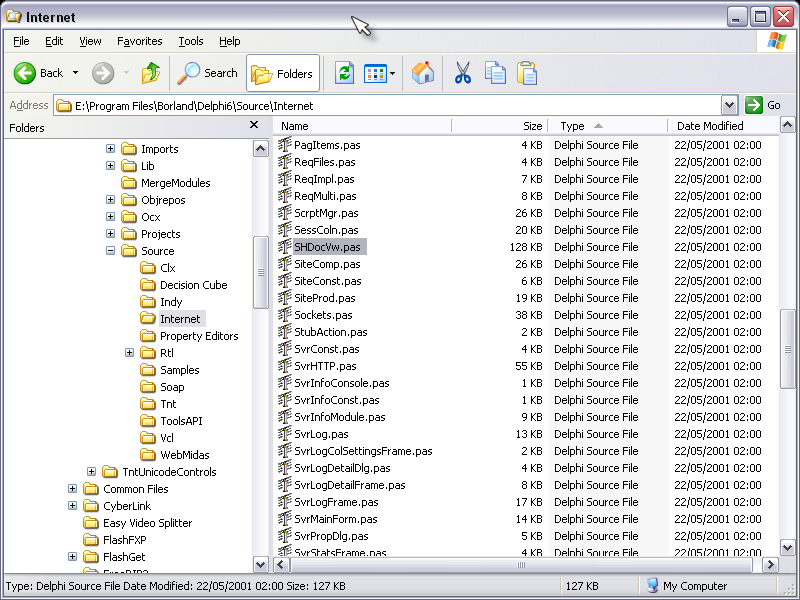Open the Tools menu
800x600 pixels.
(x=190, y=41)
